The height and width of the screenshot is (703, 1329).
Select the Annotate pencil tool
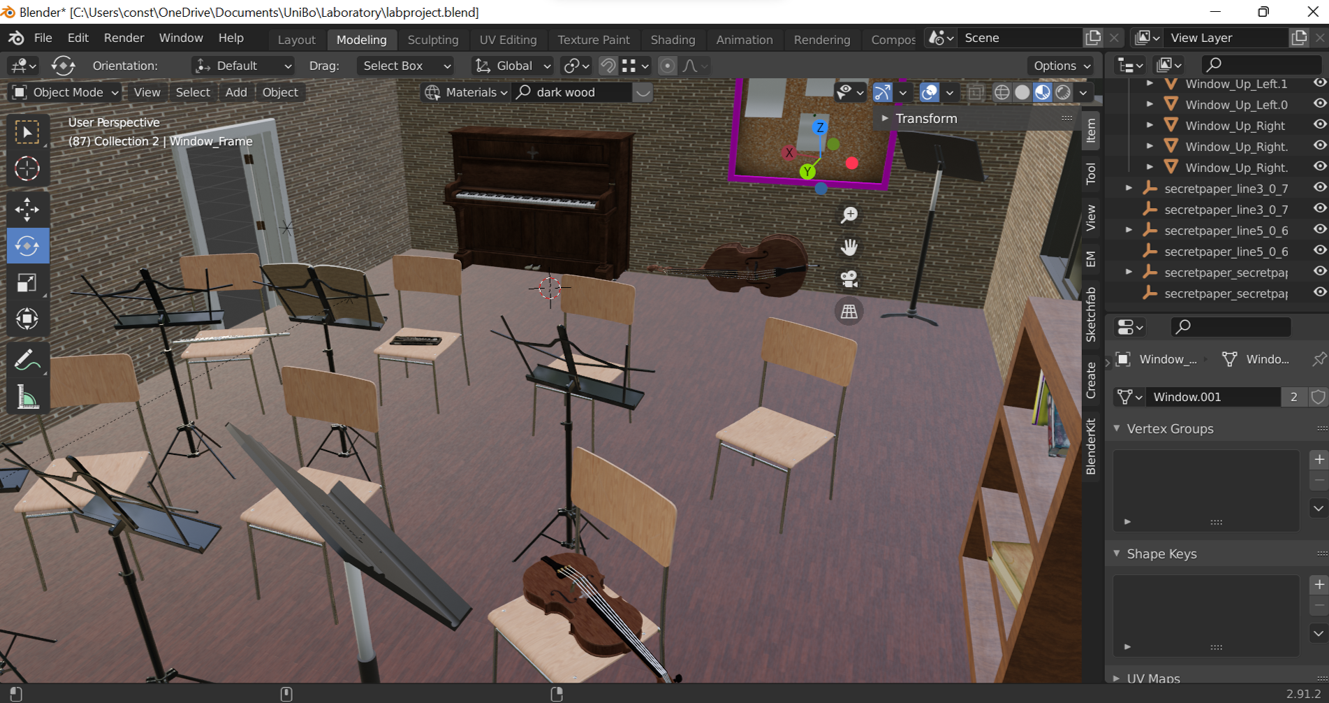coord(27,360)
